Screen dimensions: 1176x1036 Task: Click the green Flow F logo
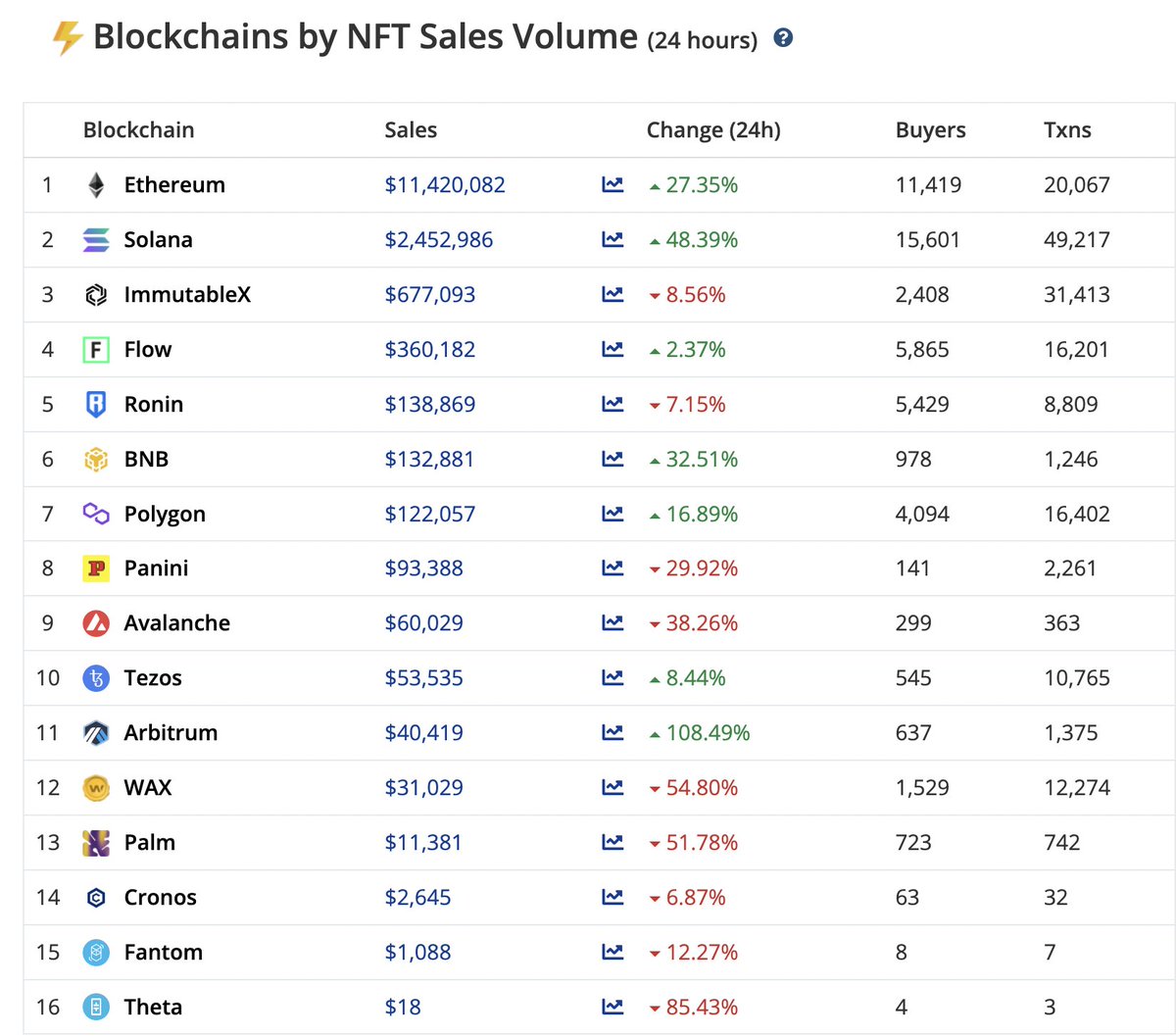[x=96, y=350]
